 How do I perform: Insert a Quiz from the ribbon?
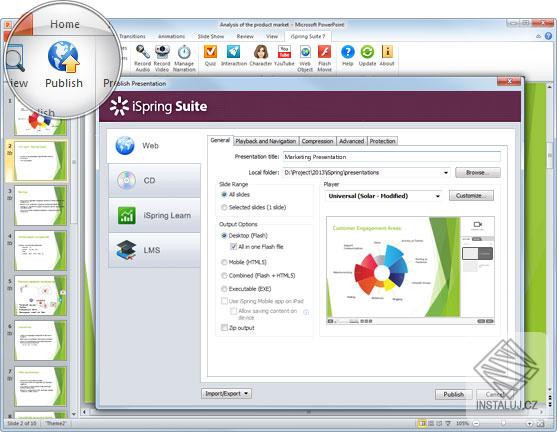pyautogui.click(x=210, y=55)
